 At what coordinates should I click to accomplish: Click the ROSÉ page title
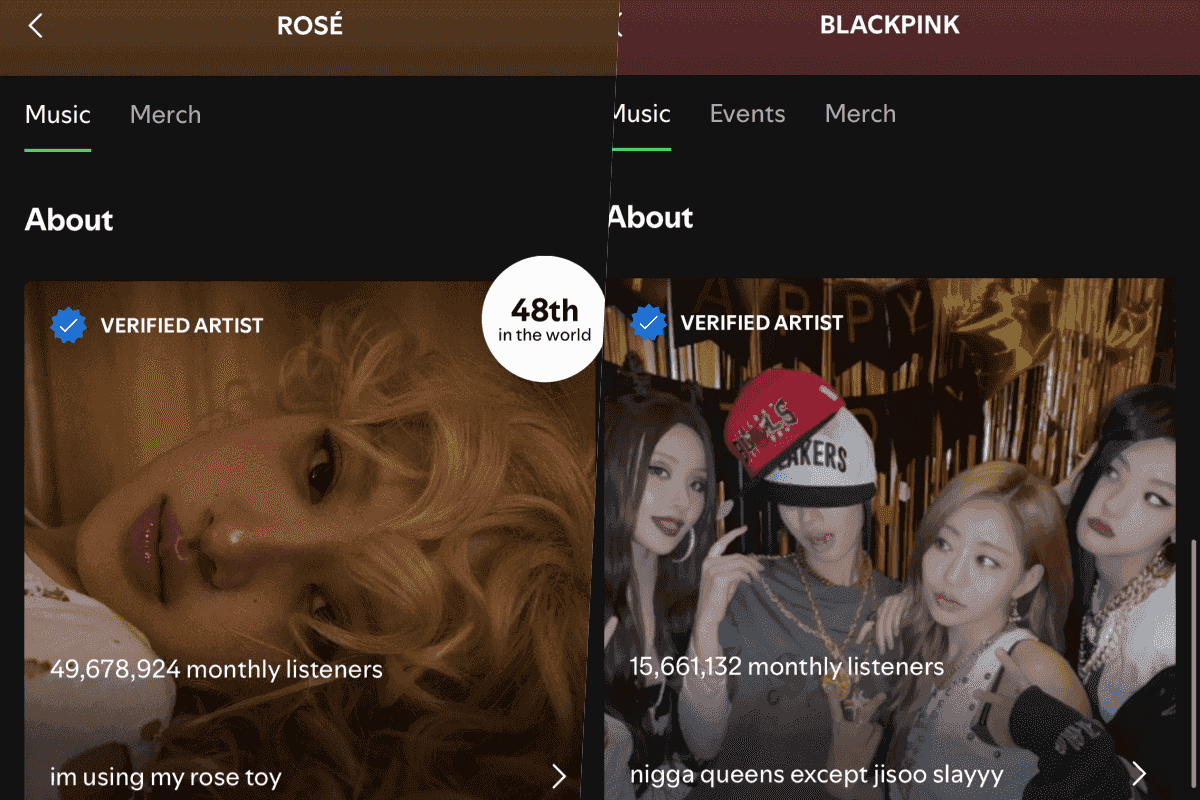[310, 26]
